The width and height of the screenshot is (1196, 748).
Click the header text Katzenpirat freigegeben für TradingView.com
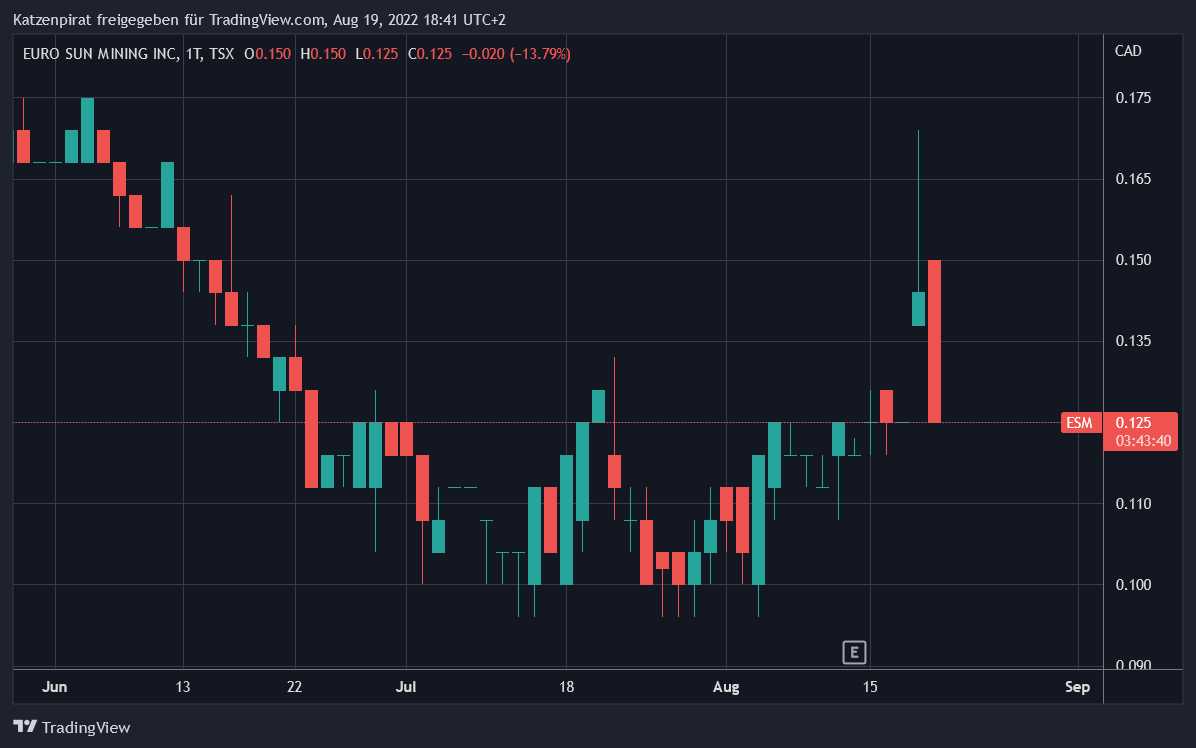(x=169, y=20)
